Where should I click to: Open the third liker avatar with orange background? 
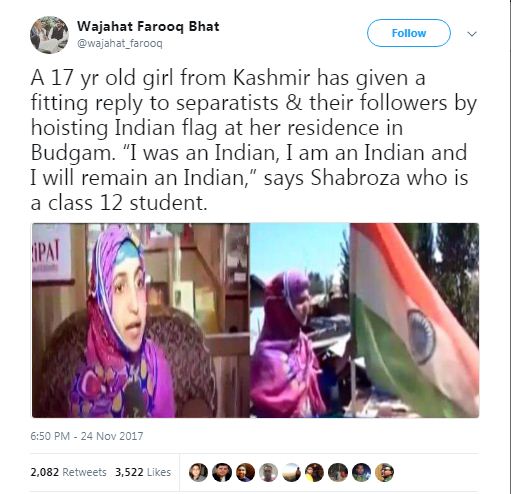(245, 472)
